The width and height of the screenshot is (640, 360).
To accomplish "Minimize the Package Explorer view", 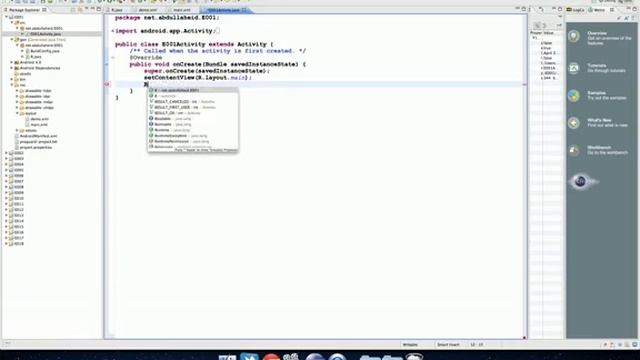I will coord(93,9).
